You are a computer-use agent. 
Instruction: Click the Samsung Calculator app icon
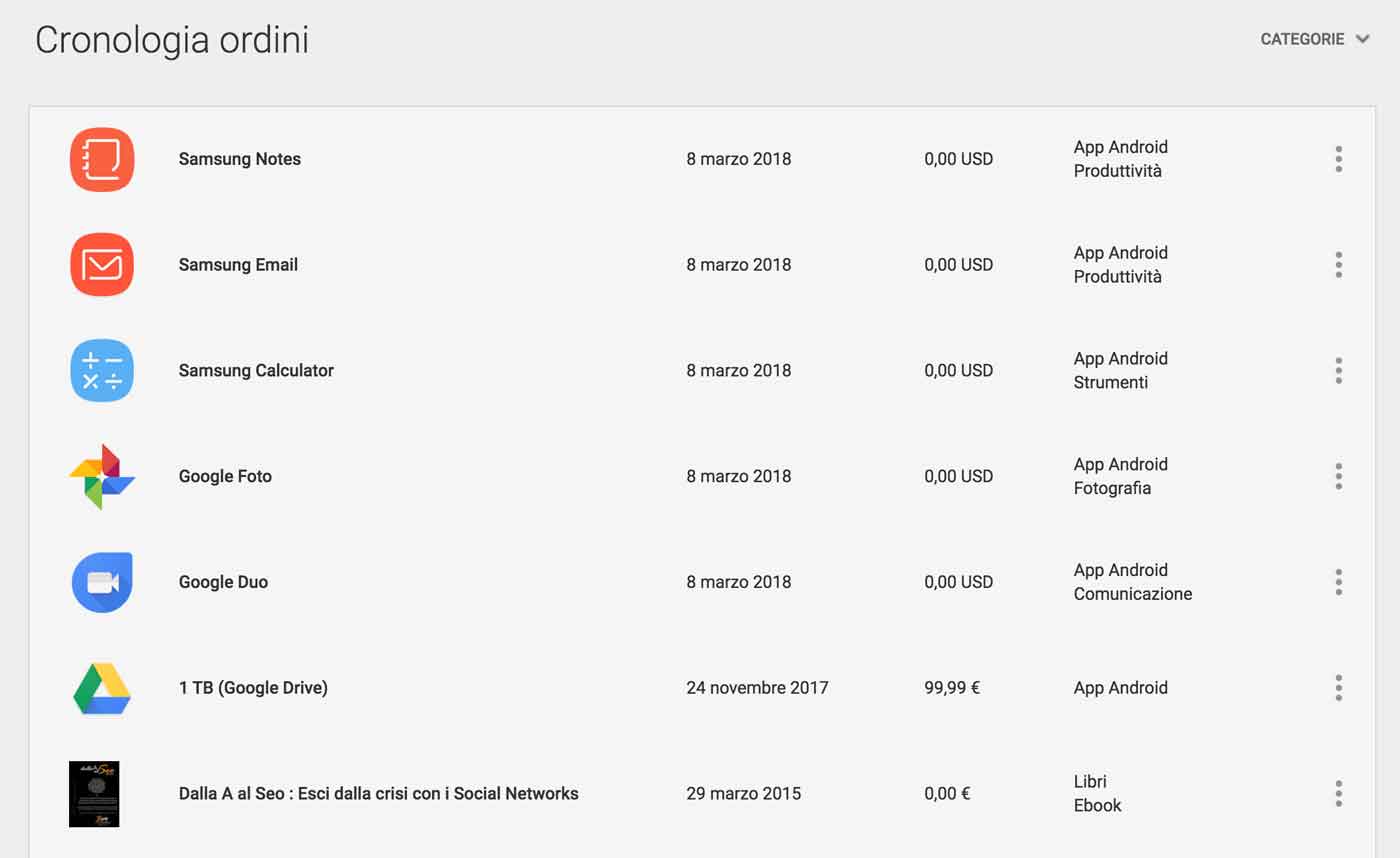coord(102,371)
